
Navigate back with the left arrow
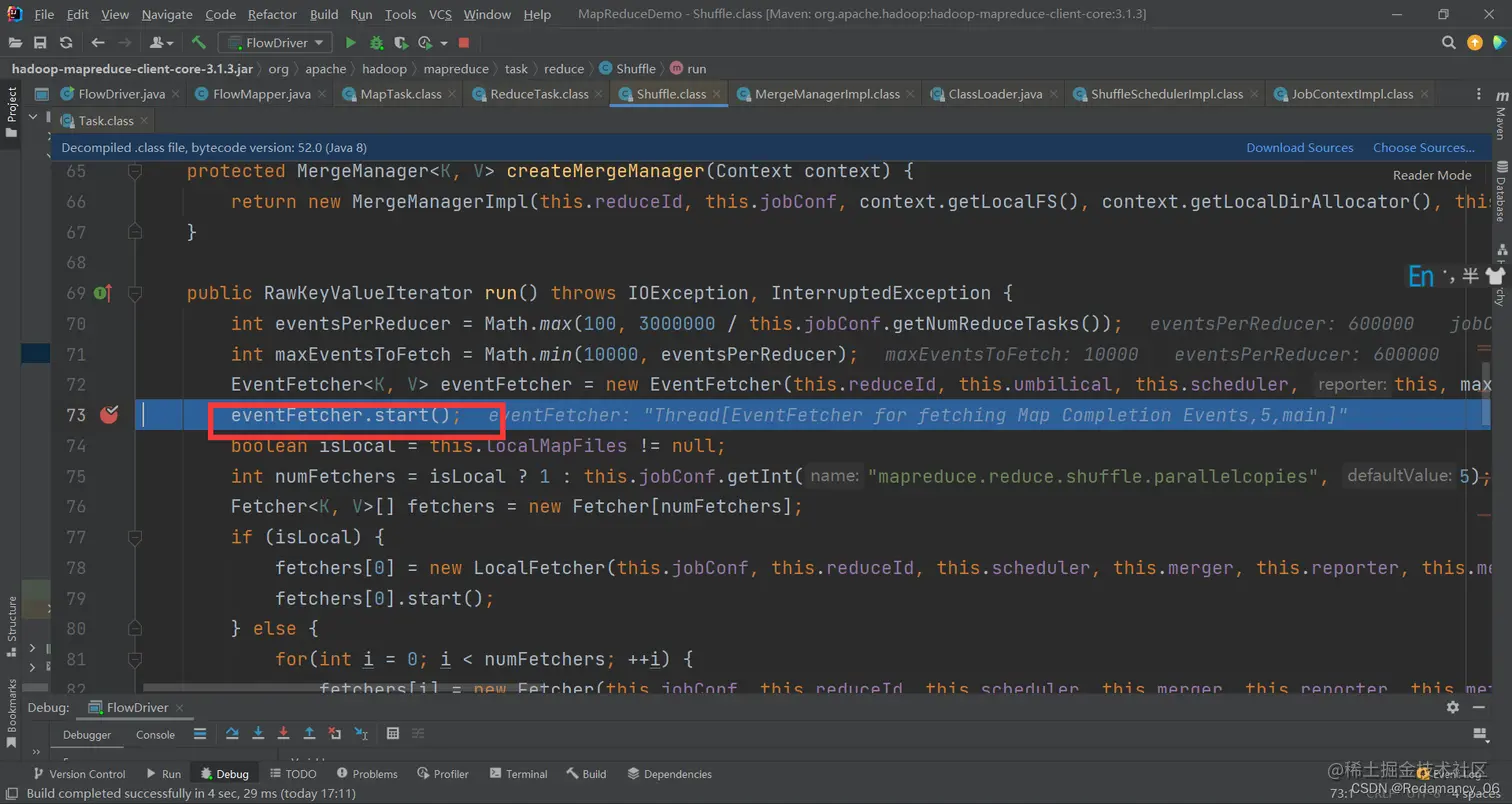click(x=98, y=43)
